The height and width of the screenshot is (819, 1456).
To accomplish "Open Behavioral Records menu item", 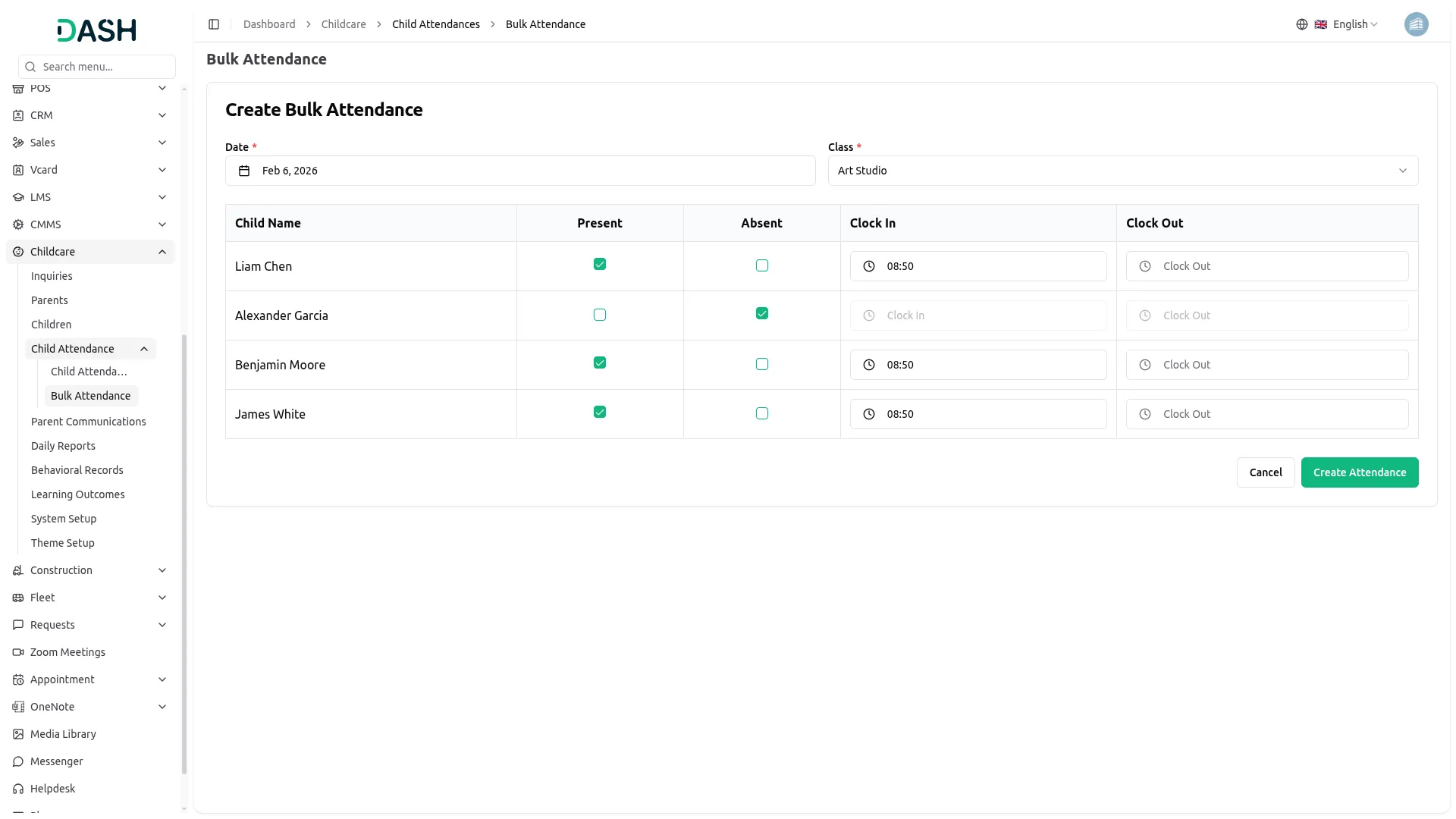I will [x=77, y=470].
